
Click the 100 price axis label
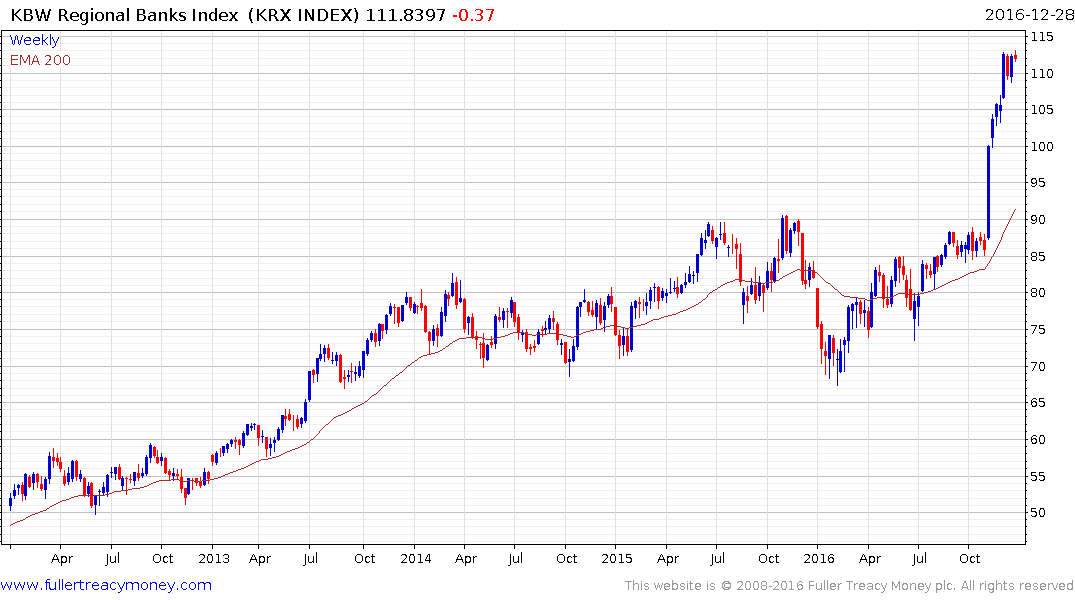click(1042, 146)
